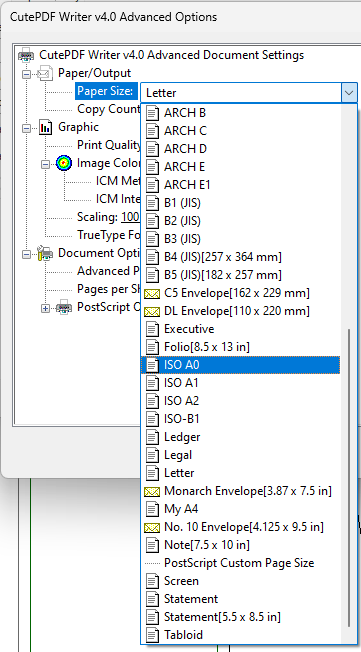Select Tabloid paper size
This screenshot has height=652, width=361.
(240, 635)
